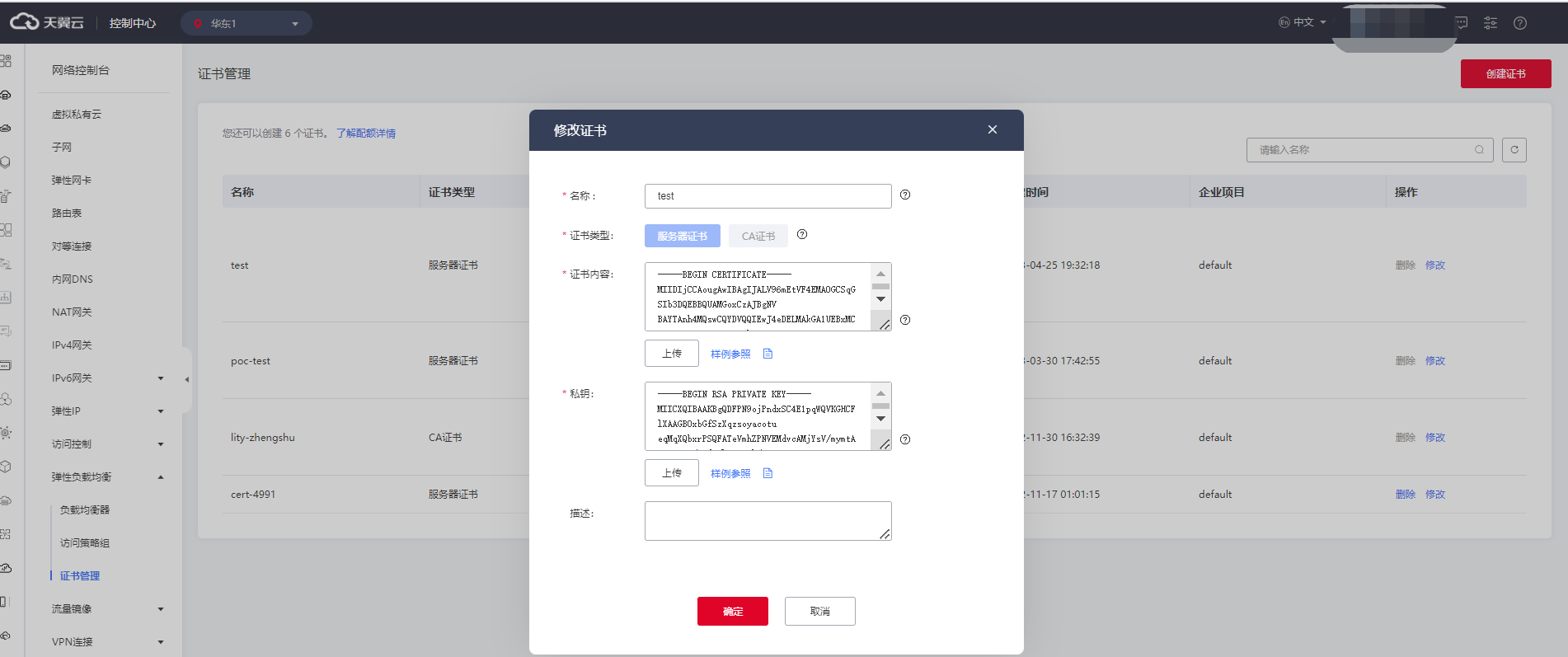
Task: Click the 取消 button
Action: tap(819, 611)
